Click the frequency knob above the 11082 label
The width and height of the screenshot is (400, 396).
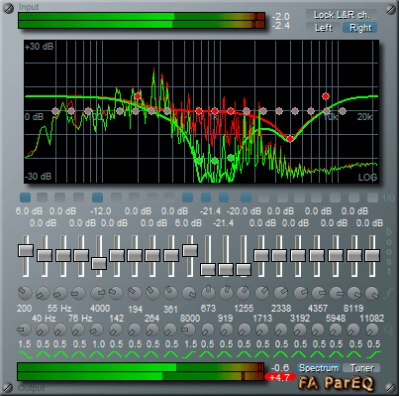click(371, 294)
